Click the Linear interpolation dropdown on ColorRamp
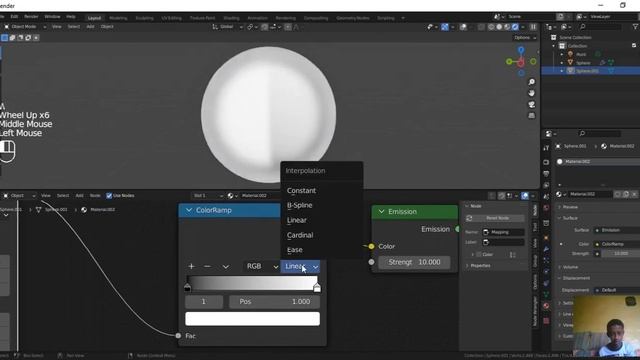 click(300, 267)
